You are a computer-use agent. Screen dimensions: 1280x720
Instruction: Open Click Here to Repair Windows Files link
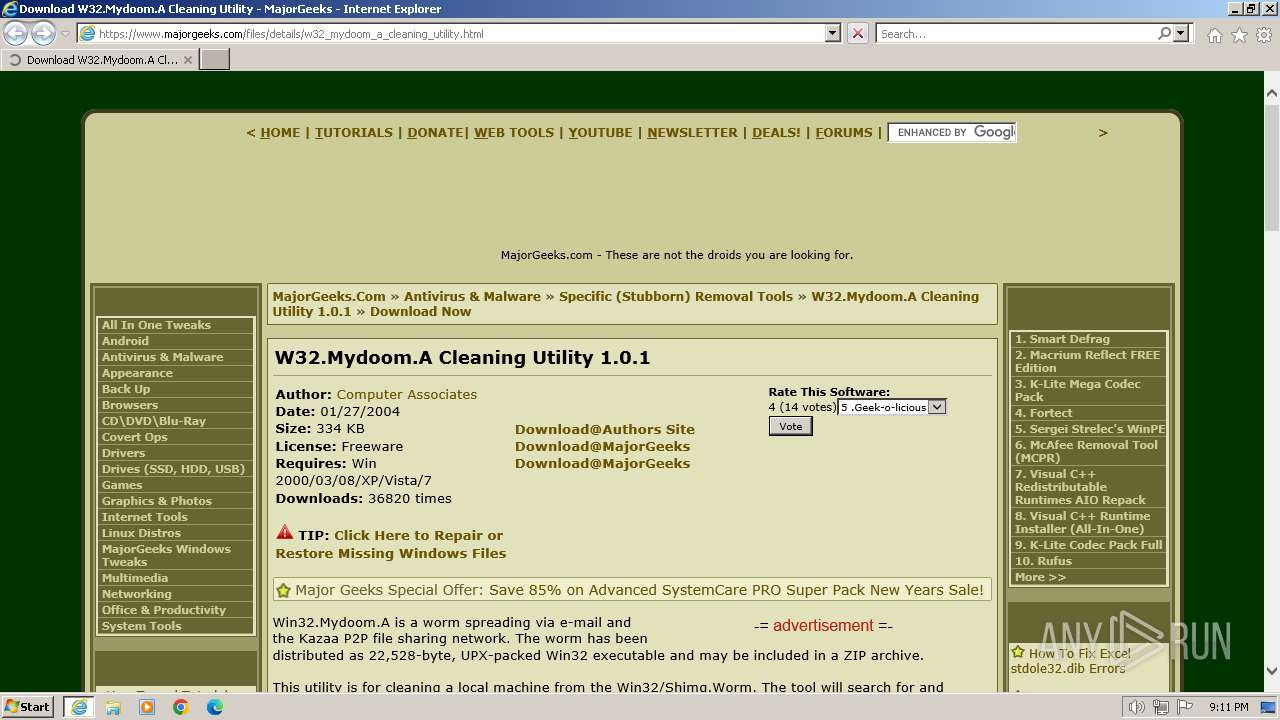pos(391,545)
